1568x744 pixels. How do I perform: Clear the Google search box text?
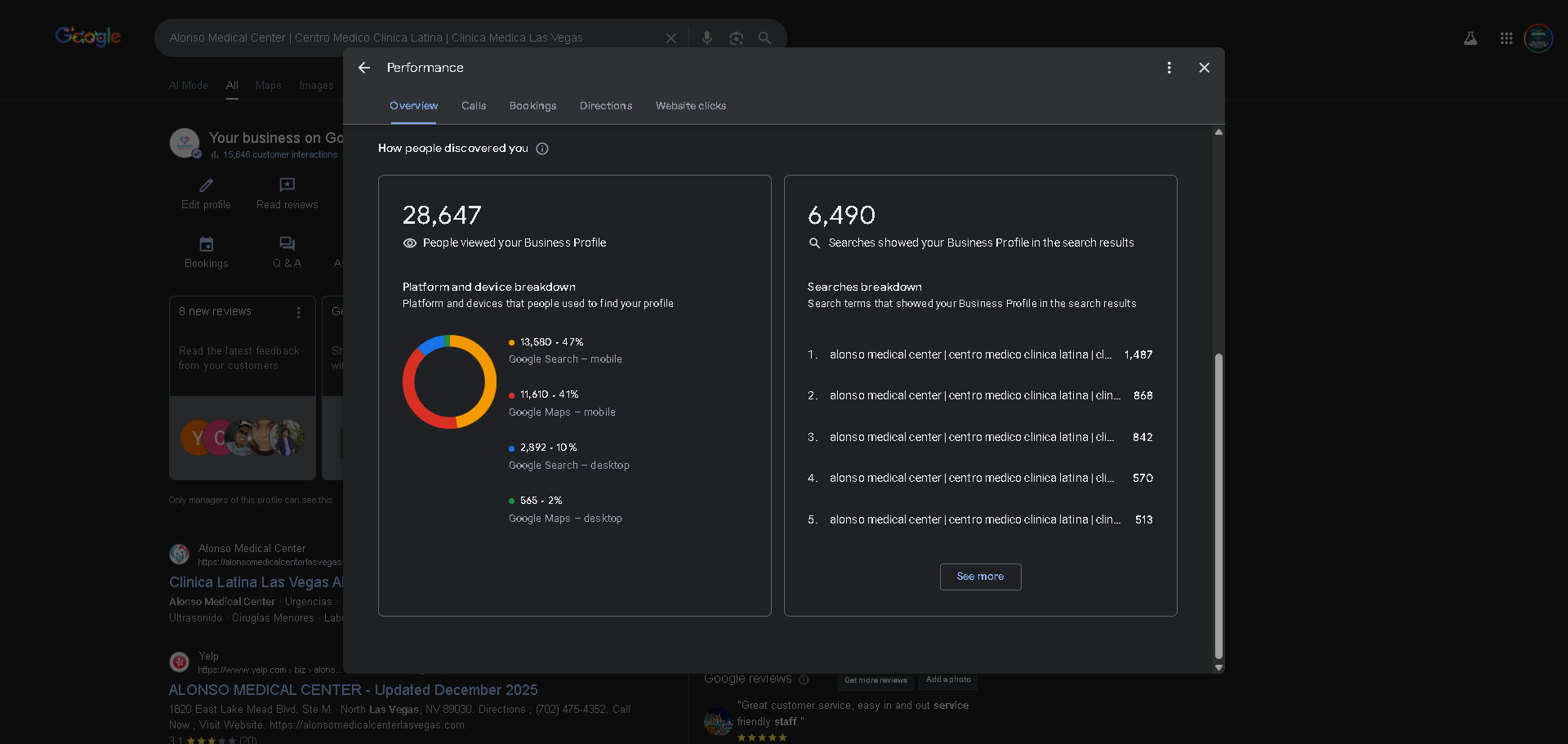670,38
